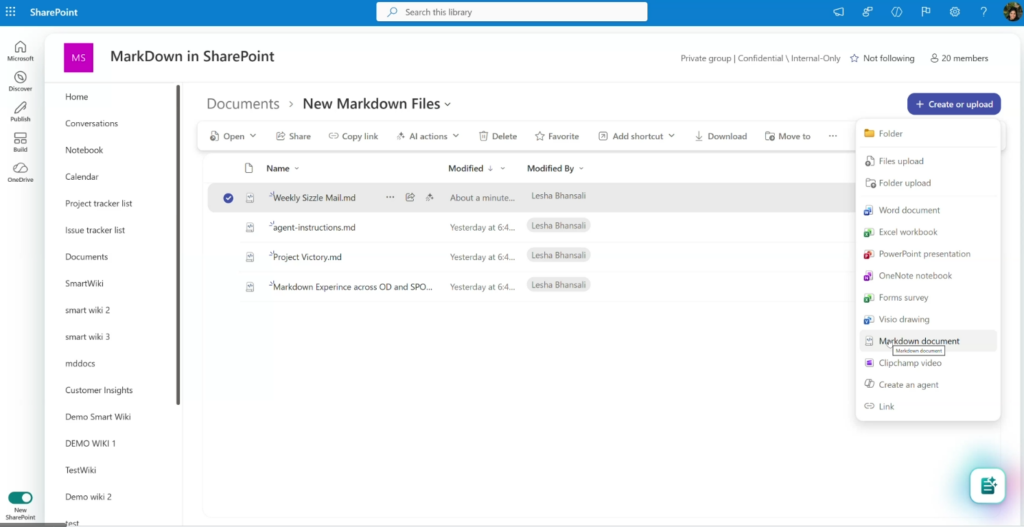The width and height of the screenshot is (1024, 527).
Task: Expand the AI actions dropdown
Action: tap(427, 136)
